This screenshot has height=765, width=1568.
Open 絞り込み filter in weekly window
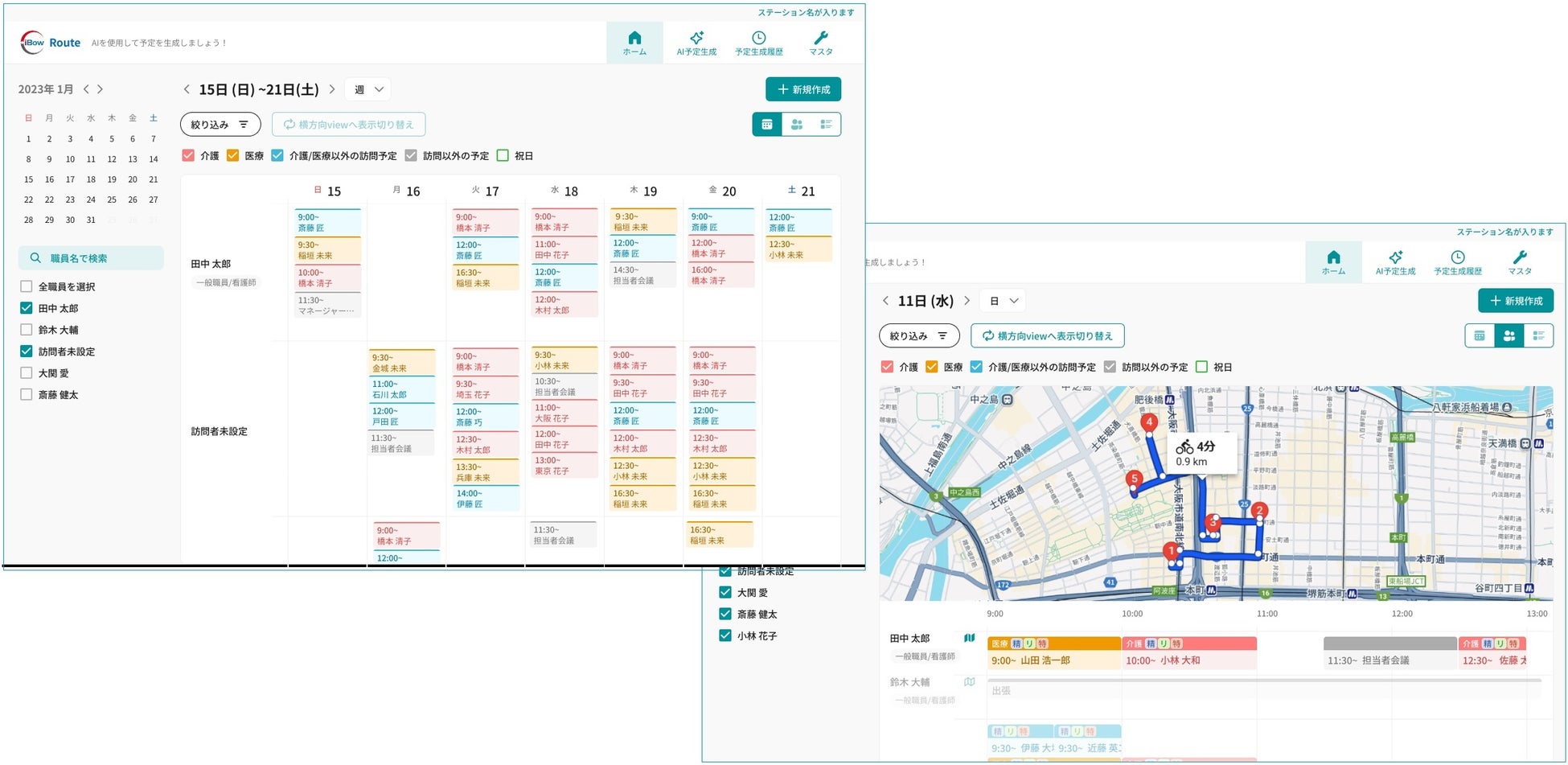(x=220, y=125)
